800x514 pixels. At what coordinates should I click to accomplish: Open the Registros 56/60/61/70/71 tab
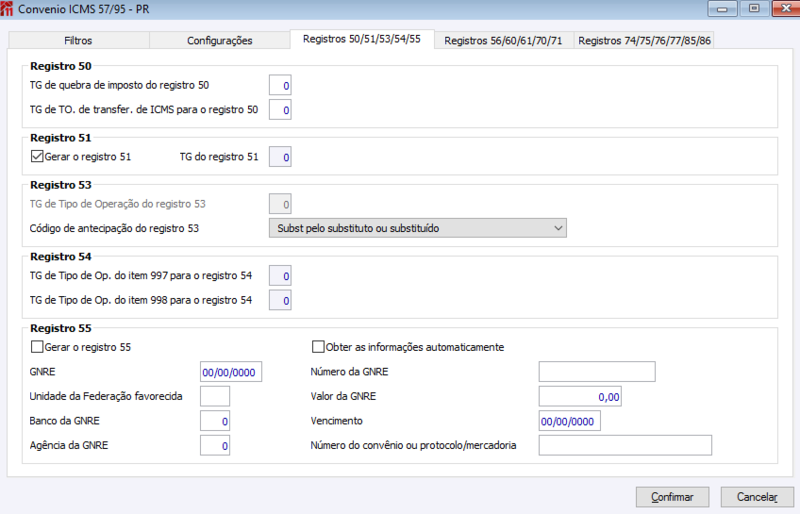coord(503,40)
